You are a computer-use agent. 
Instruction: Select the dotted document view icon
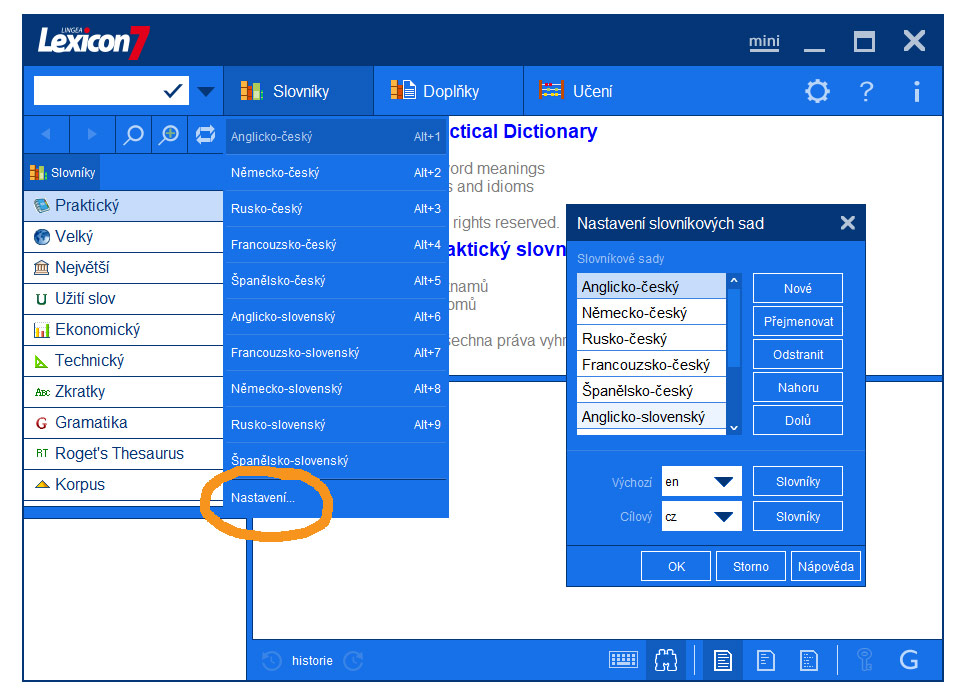click(808, 660)
